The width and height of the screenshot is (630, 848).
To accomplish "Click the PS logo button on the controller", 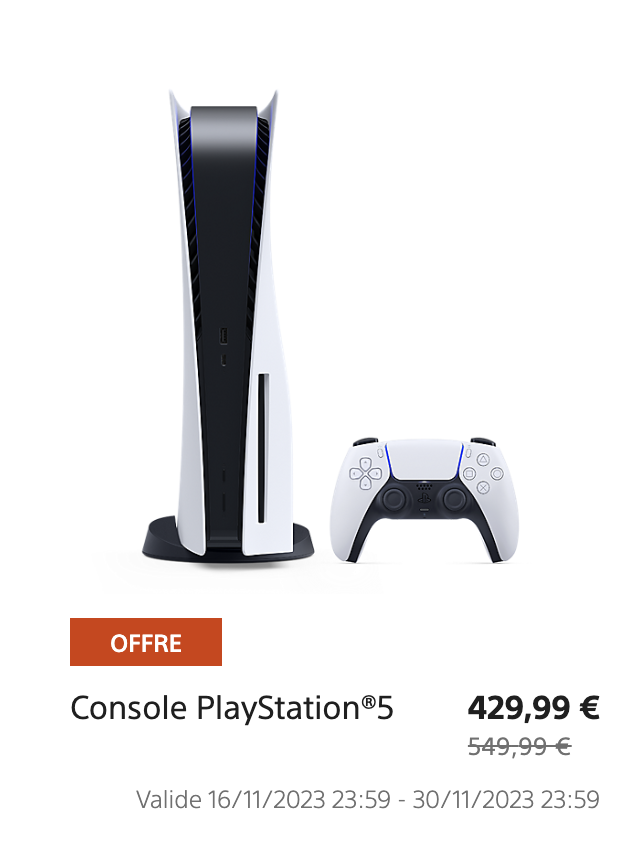I will coord(425,498).
